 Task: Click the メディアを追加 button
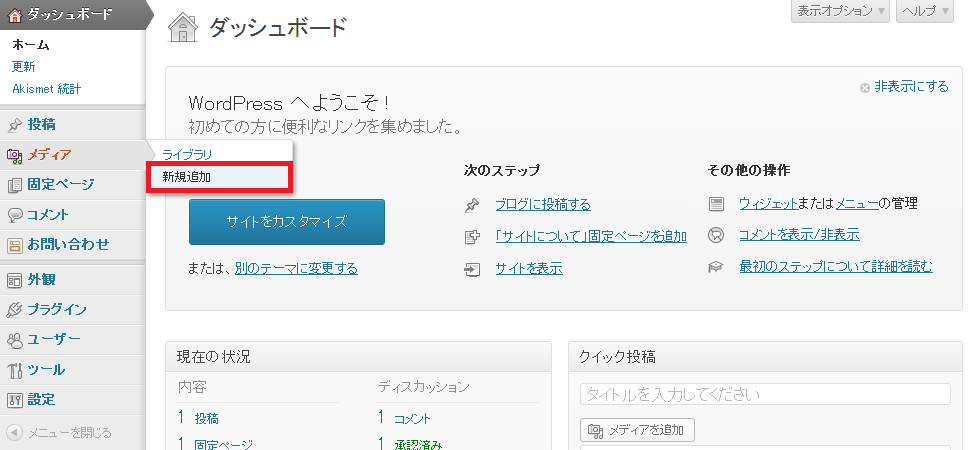637,430
